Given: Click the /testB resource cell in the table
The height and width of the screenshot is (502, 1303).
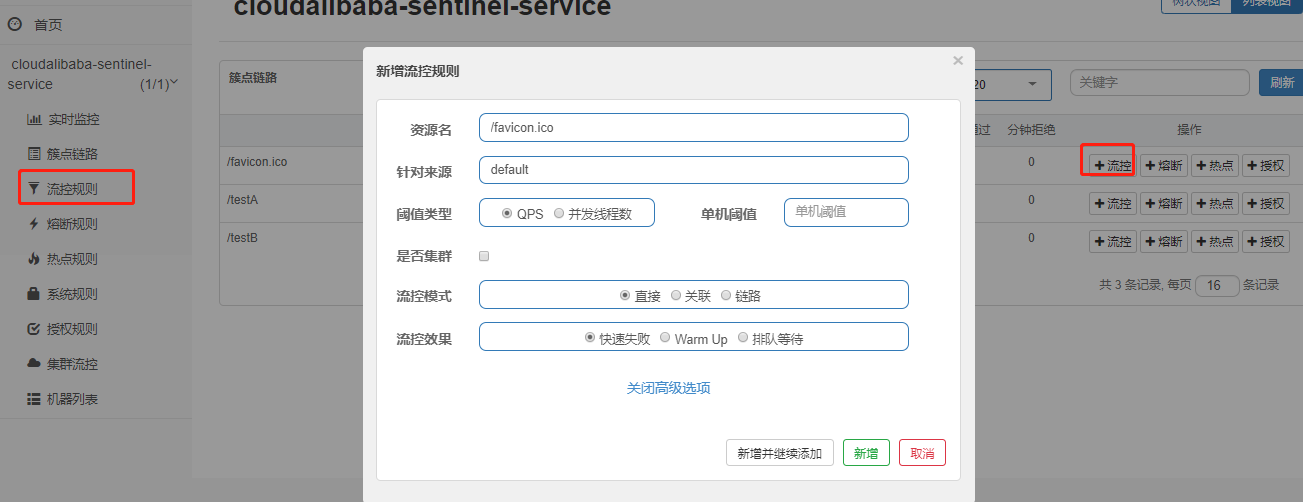Looking at the screenshot, I should point(243,238).
